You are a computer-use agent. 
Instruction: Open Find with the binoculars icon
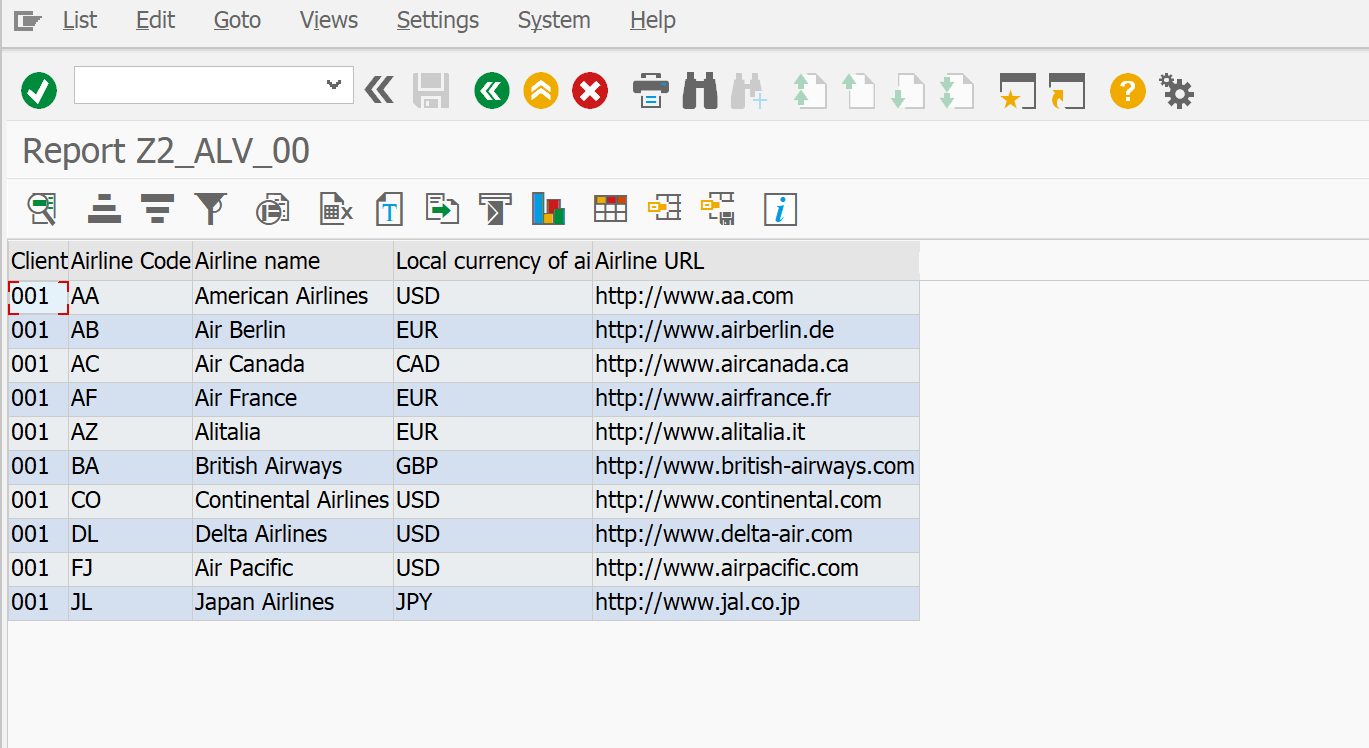point(700,92)
